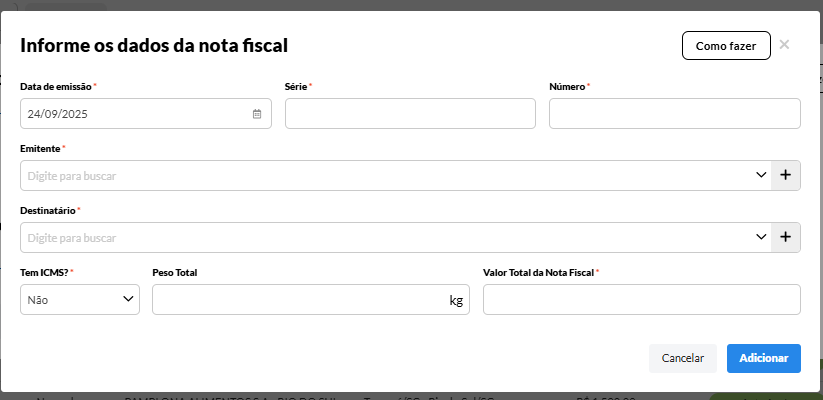Focus the Valor Total da Nota Fiscal field
This screenshot has width=823, height=400.
coord(641,300)
